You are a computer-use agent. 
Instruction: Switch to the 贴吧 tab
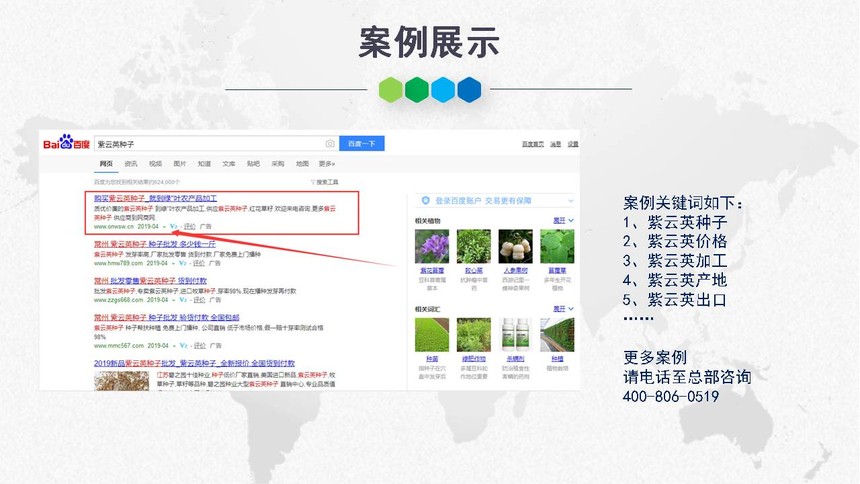tap(253, 164)
